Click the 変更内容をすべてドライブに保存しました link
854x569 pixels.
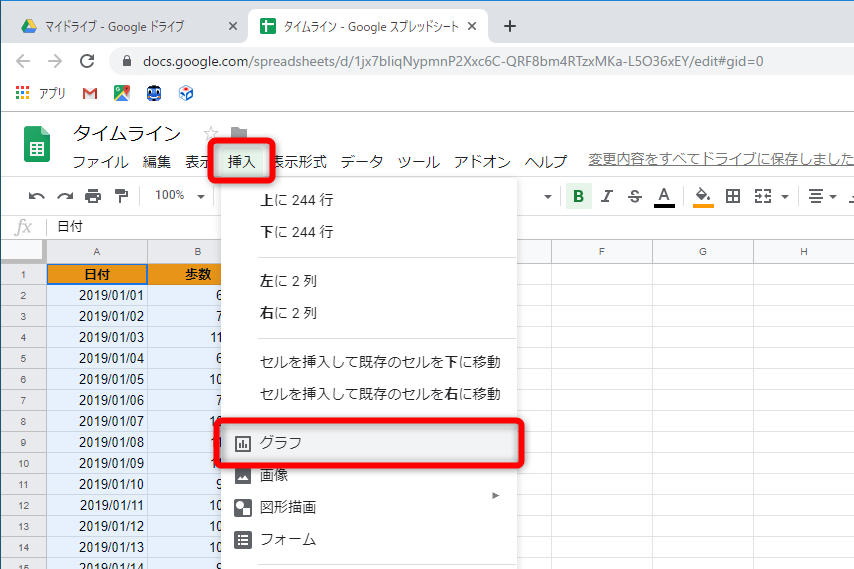tap(721, 159)
